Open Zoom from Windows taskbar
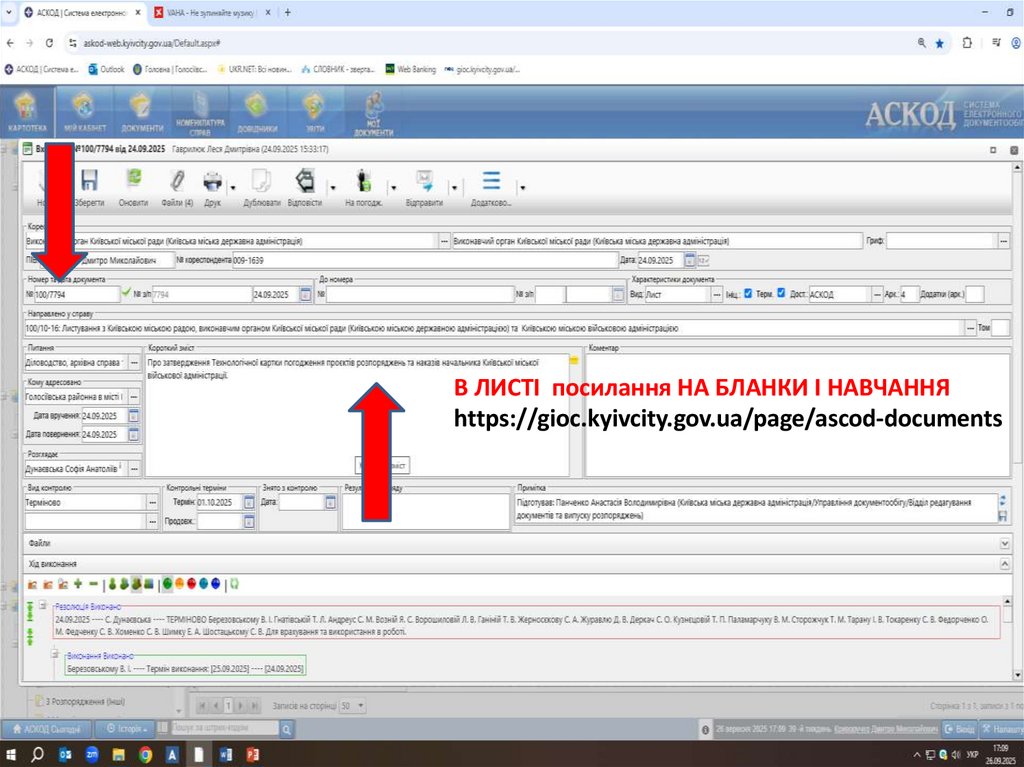Screen dimensions: 1024x767 coord(91,755)
